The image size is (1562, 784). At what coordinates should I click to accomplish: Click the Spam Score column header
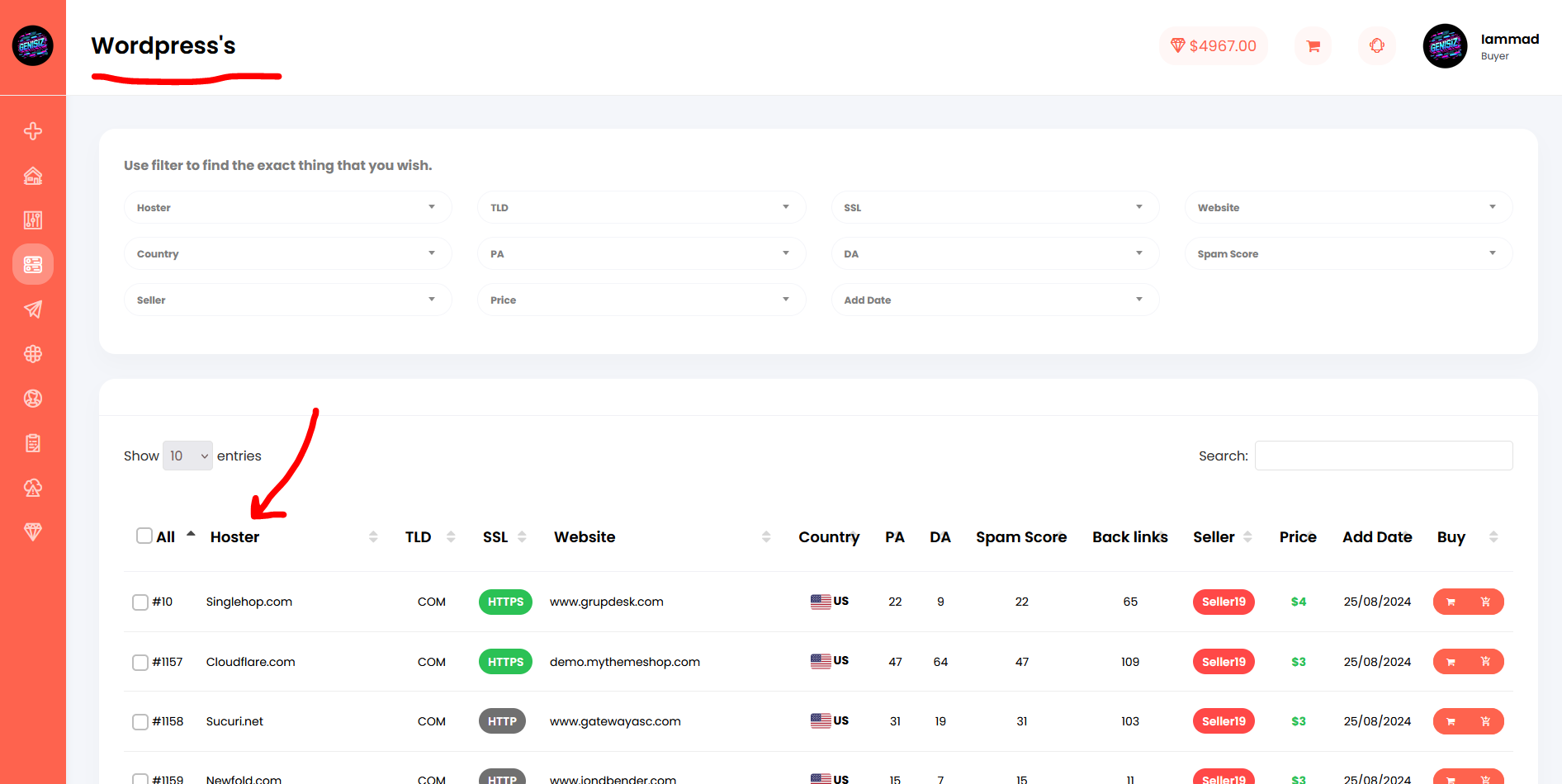1021,537
